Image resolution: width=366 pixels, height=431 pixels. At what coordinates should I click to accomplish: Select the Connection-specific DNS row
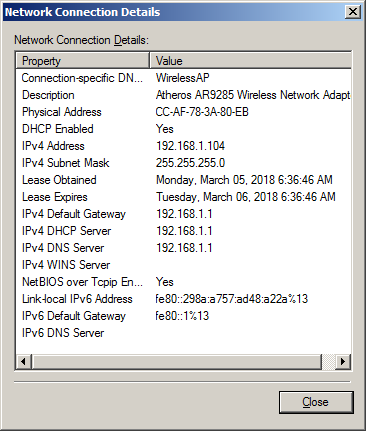[183, 78]
